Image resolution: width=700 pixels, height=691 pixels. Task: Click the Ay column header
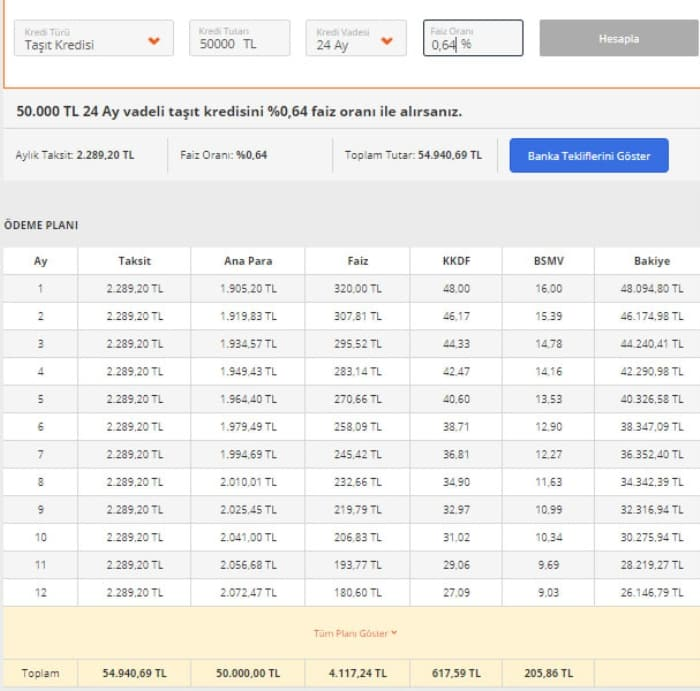(x=40, y=261)
